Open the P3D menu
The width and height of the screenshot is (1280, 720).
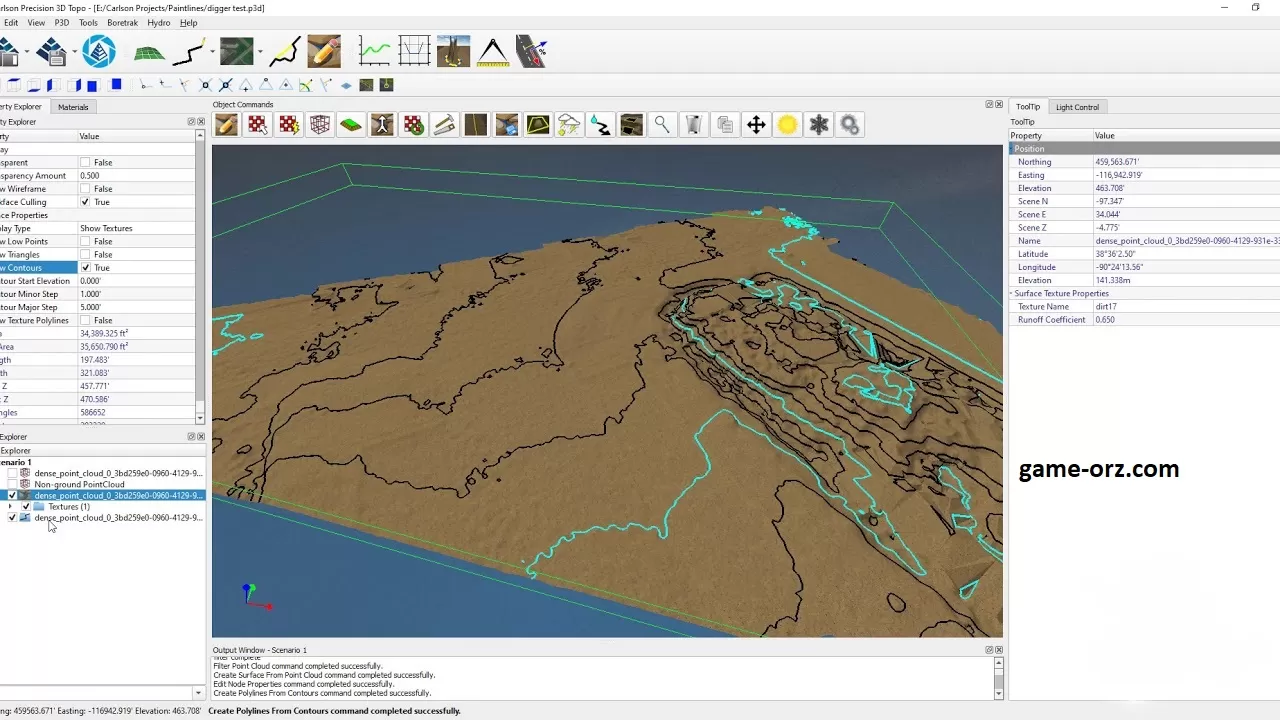pyautogui.click(x=62, y=22)
